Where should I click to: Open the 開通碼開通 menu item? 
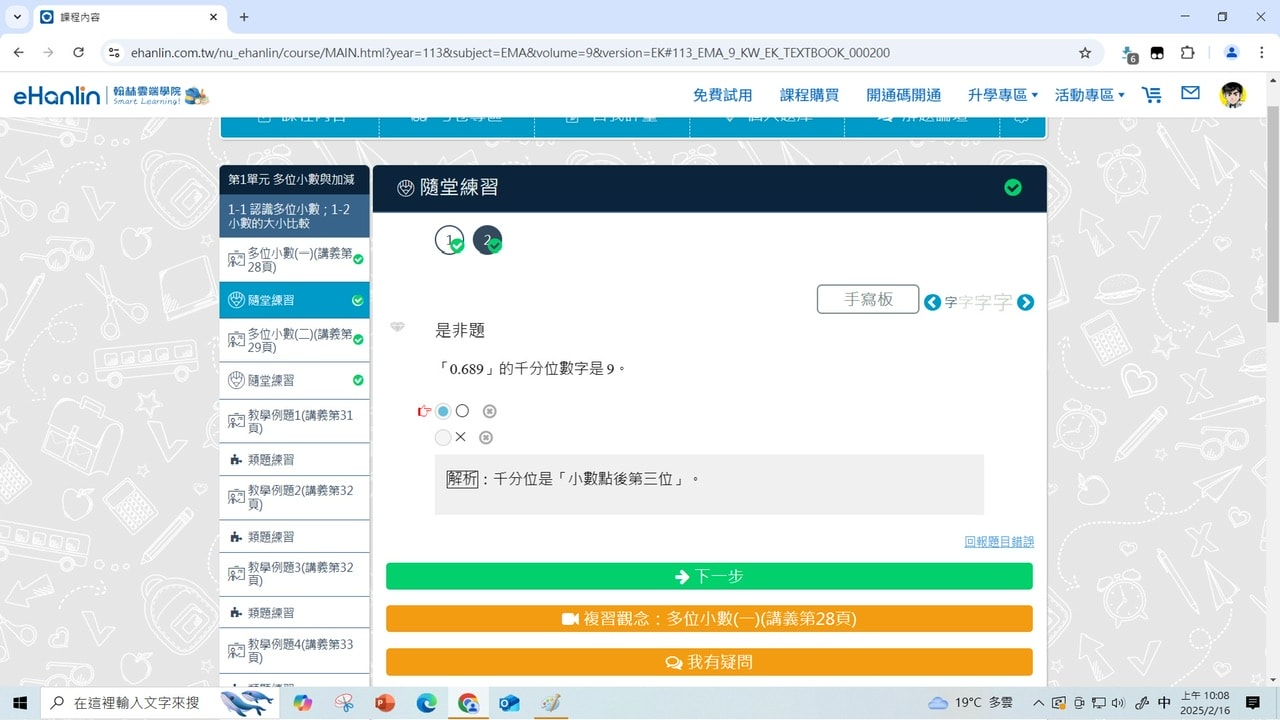pos(904,95)
